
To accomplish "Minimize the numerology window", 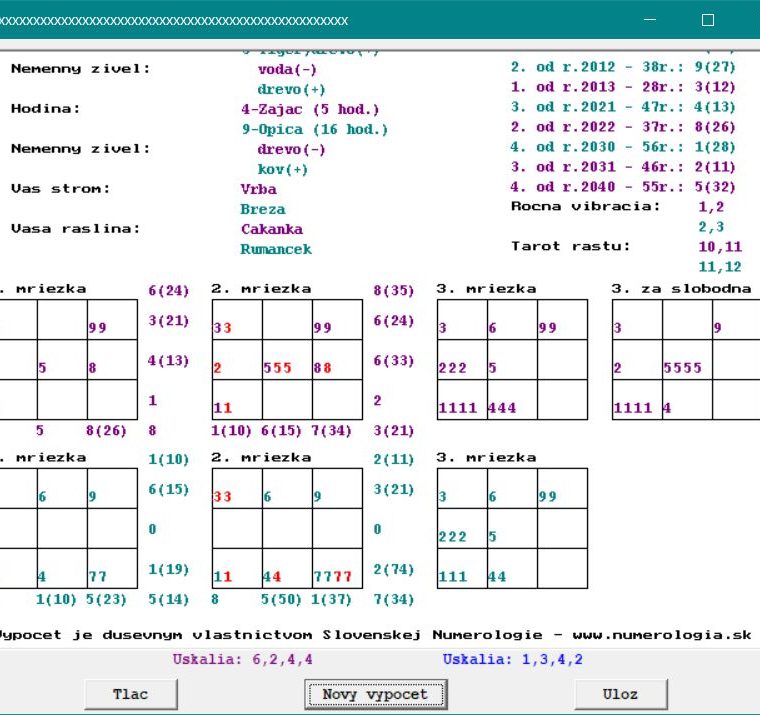I will [x=650, y=20].
